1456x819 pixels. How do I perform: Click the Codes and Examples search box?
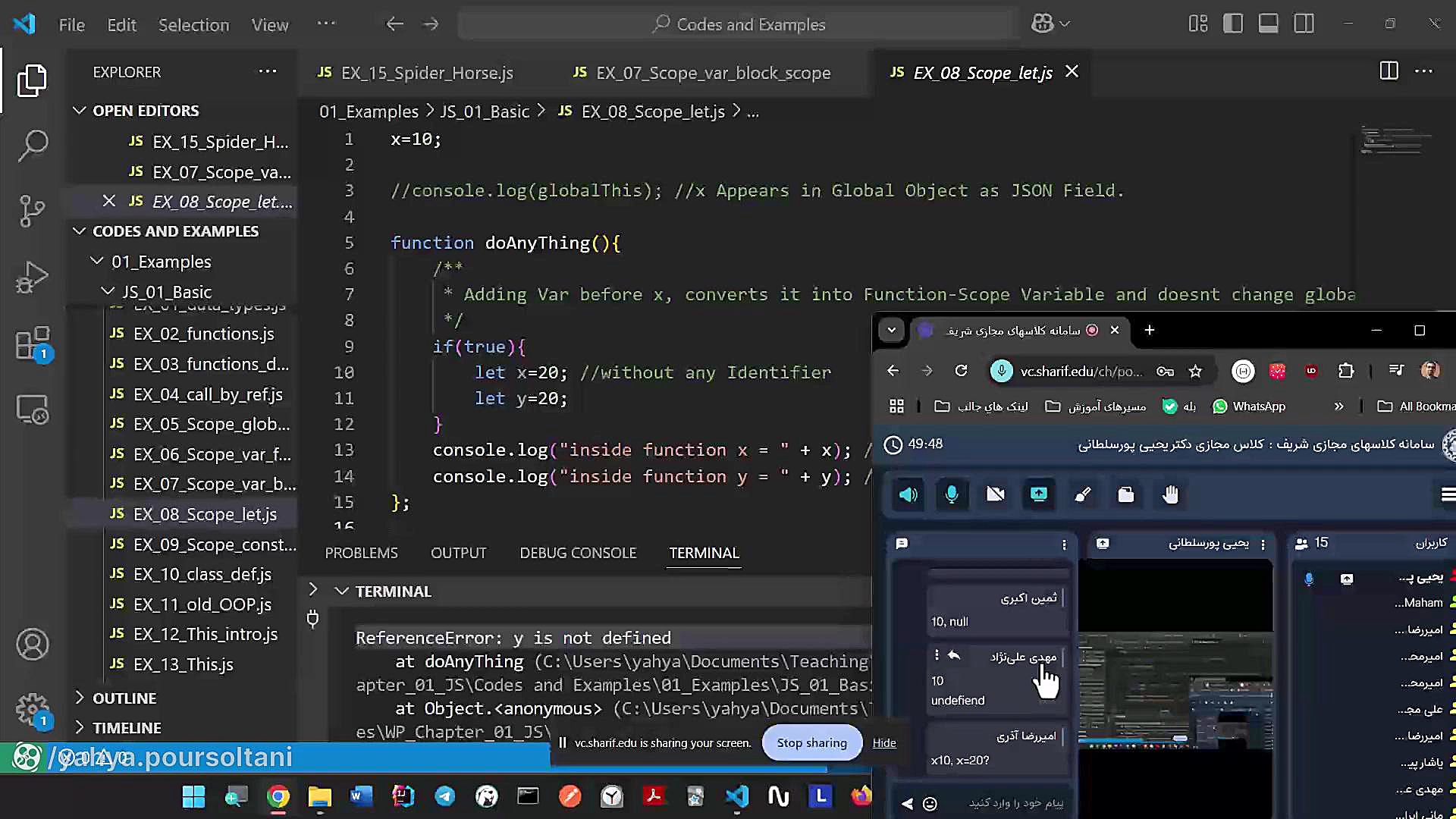click(x=738, y=24)
